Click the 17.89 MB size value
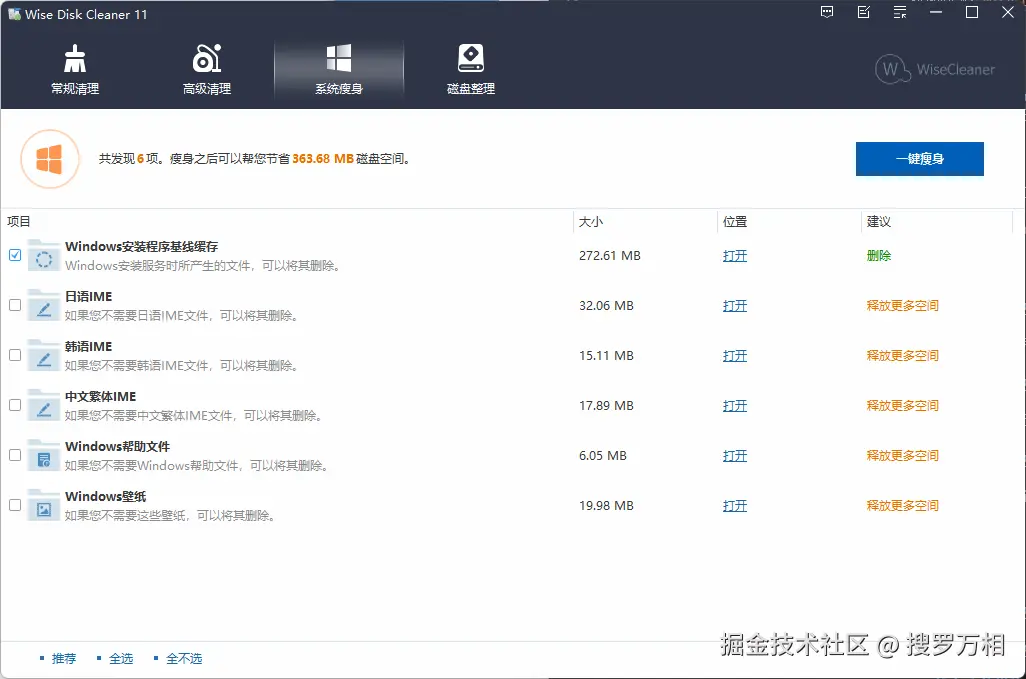The width and height of the screenshot is (1026, 679). pos(607,406)
